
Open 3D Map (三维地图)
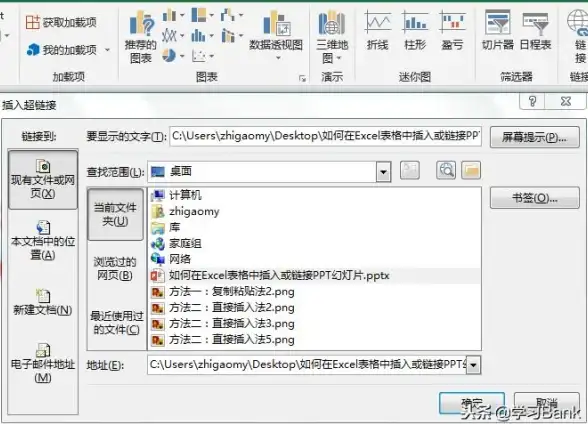point(332,37)
